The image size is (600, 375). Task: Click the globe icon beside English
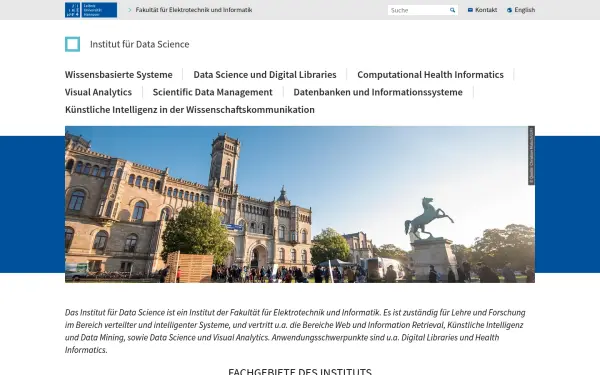click(509, 10)
